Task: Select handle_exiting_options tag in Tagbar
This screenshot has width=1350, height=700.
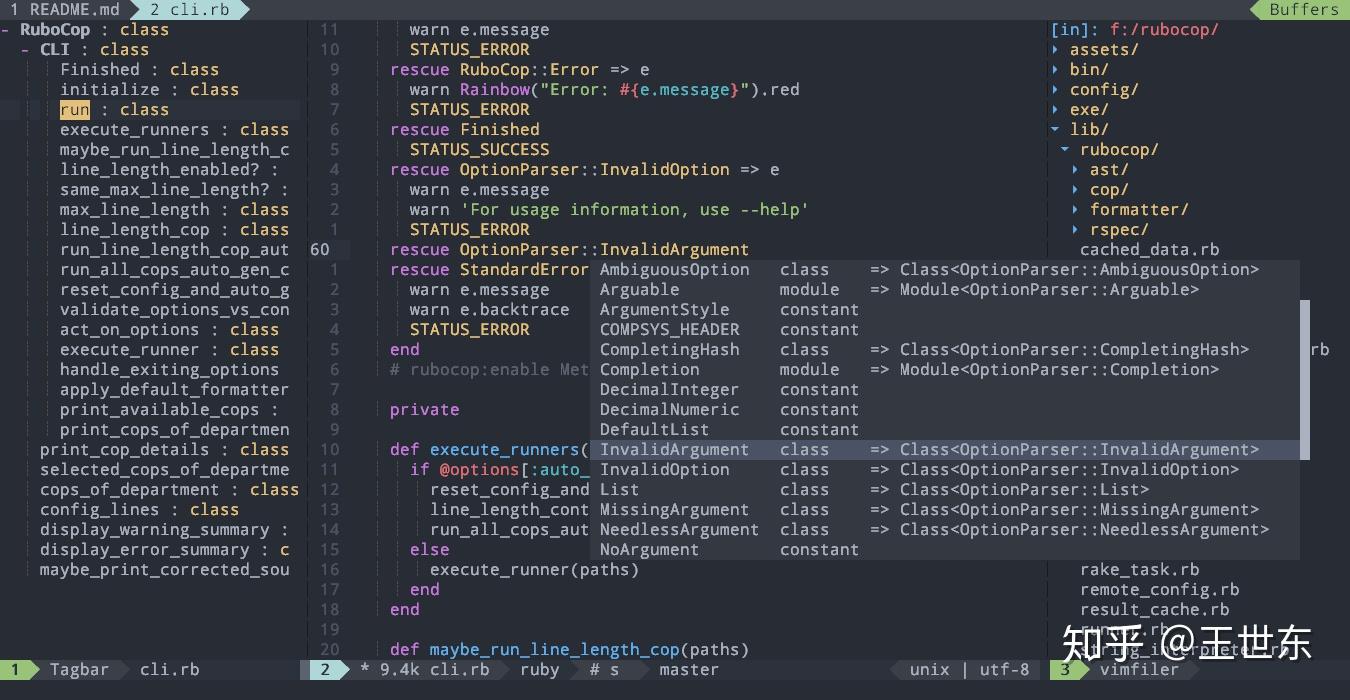Action: click(x=170, y=370)
